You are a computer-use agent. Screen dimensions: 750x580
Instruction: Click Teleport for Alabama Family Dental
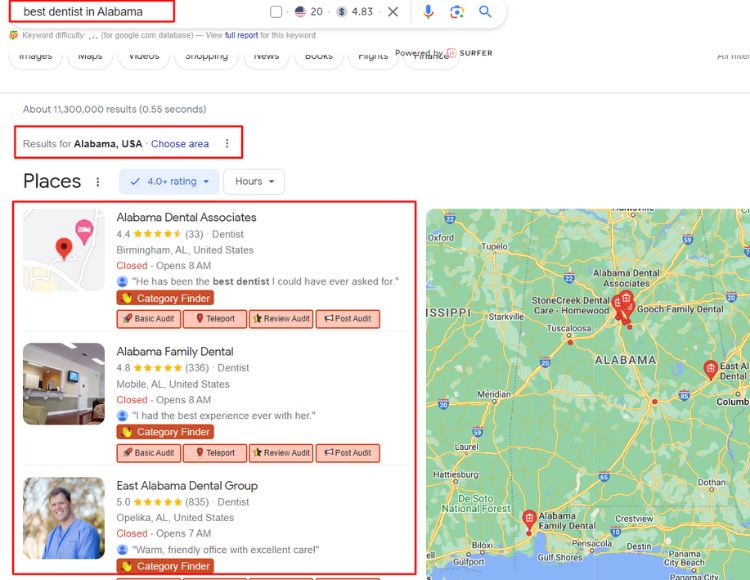tap(215, 453)
